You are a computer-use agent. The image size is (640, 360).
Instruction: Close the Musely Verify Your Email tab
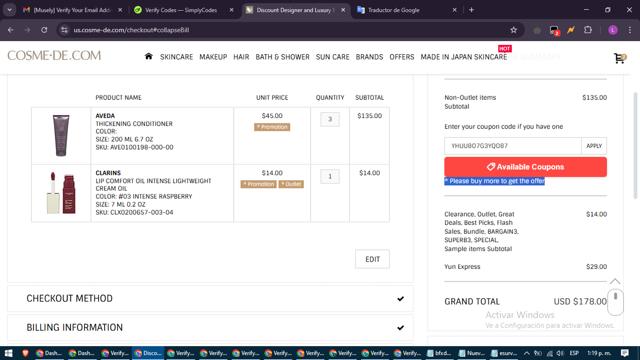pos(120,10)
